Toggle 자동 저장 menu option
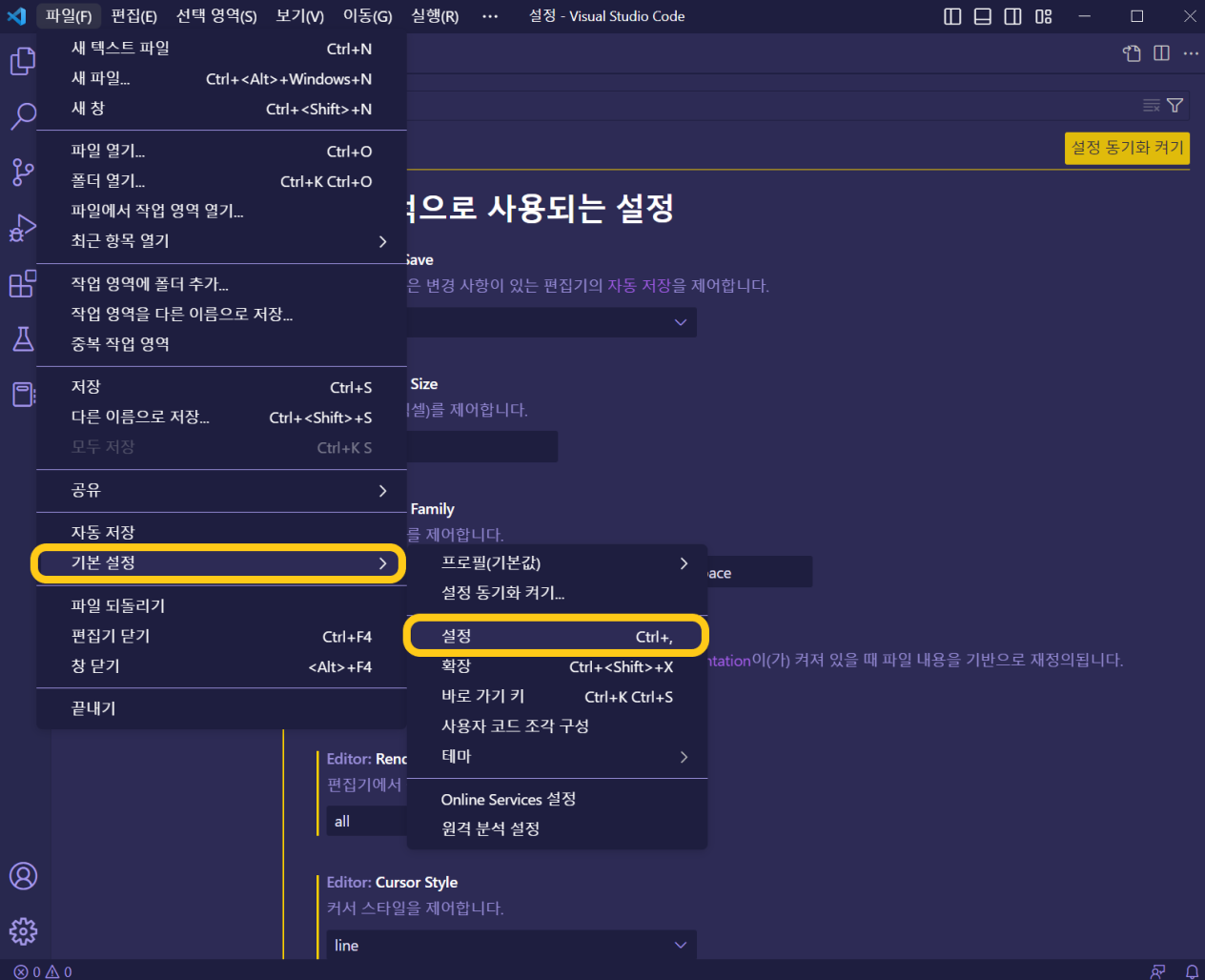Viewport: 1205px width, 980px height. 221,532
